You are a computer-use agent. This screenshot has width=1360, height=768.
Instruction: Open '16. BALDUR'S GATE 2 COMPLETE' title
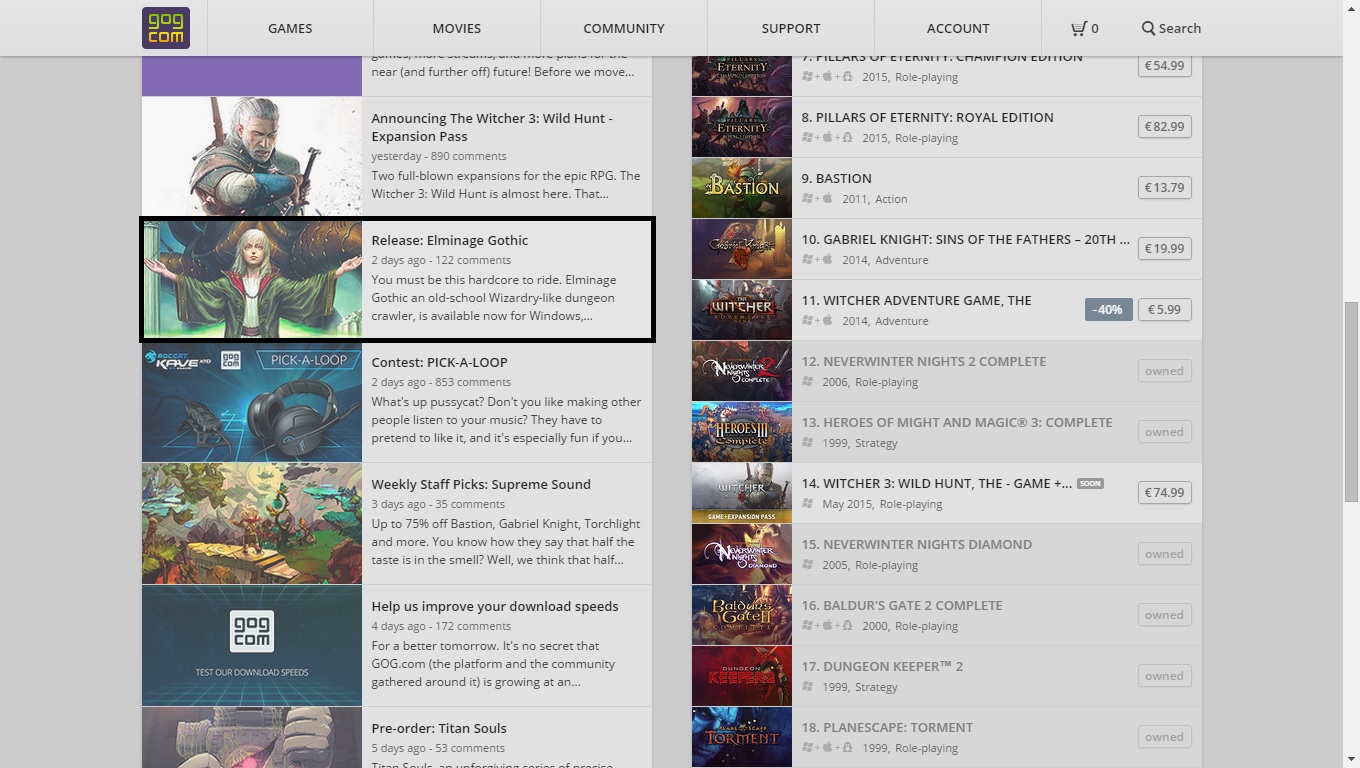click(x=901, y=605)
